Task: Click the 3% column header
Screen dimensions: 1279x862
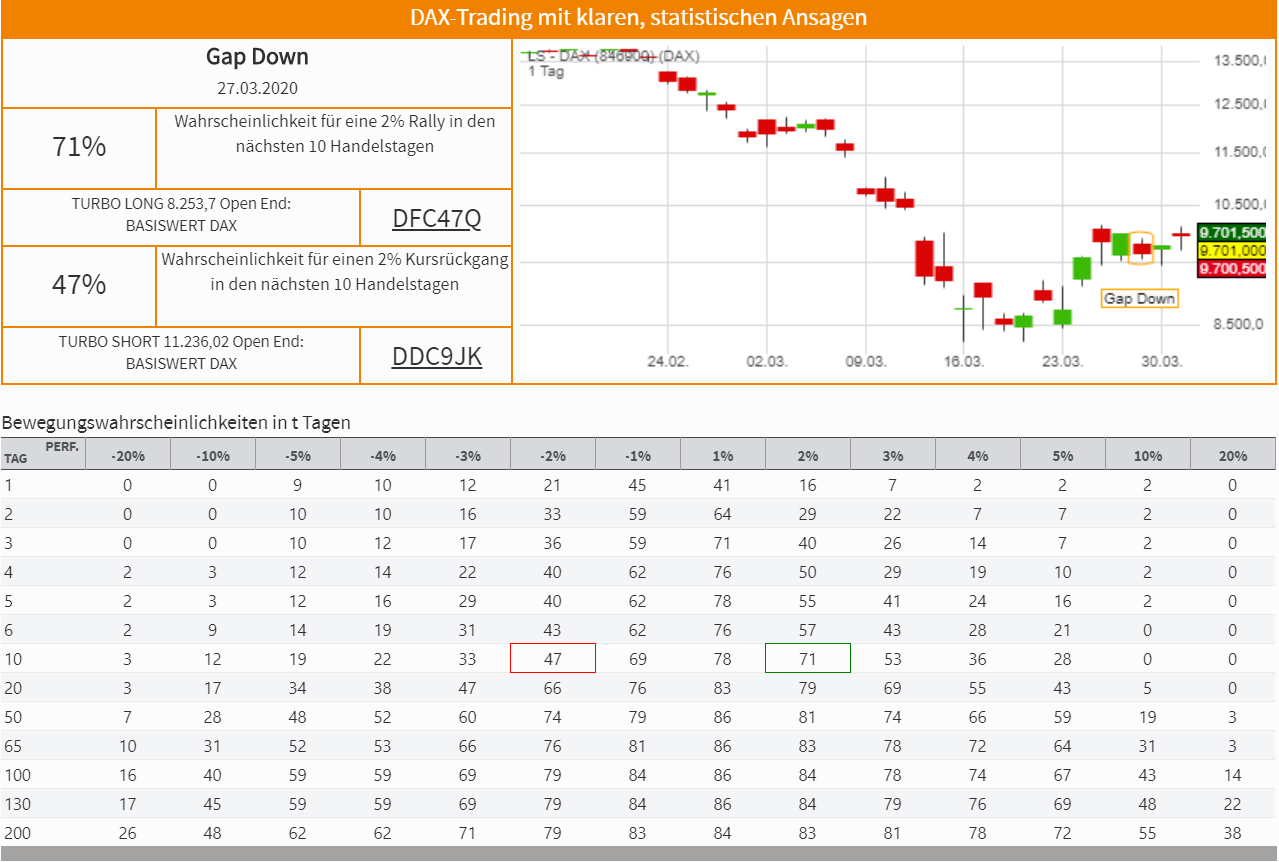Action: (x=893, y=455)
